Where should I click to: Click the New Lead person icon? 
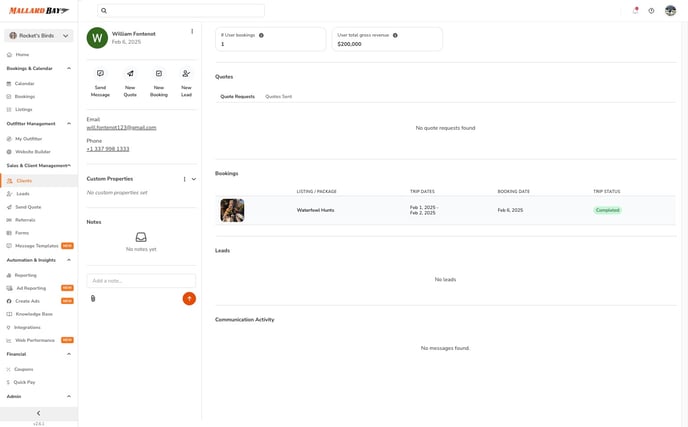click(x=186, y=74)
